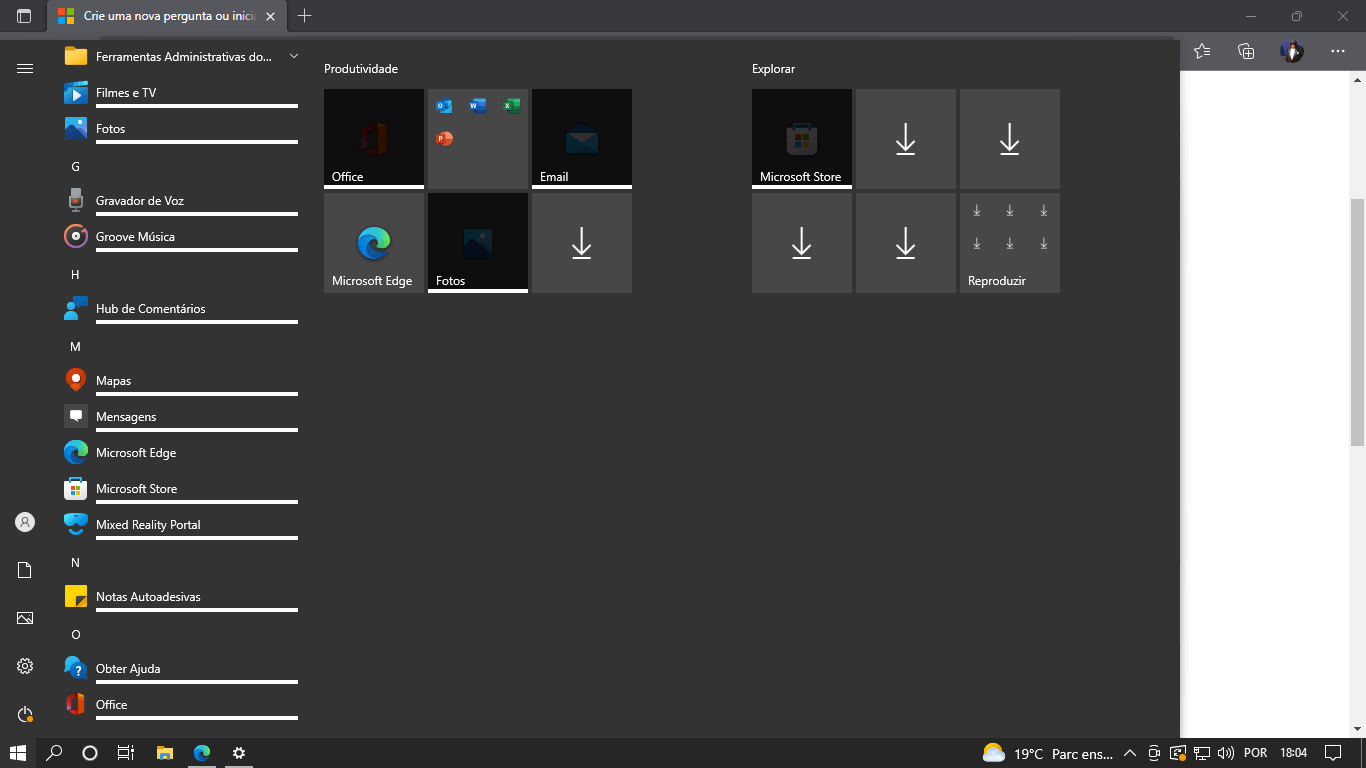This screenshot has width=1366, height=768.
Task: Launch Mixed Reality Portal
Action: (180, 525)
